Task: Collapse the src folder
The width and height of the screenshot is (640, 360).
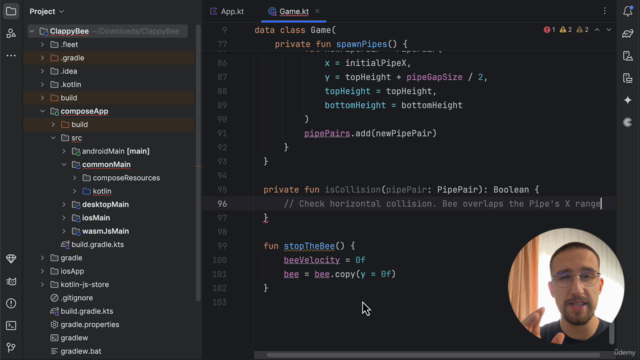Action: (53, 138)
